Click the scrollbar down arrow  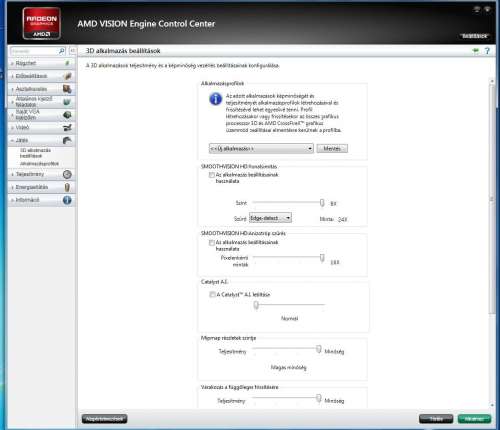click(x=492, y=405)
